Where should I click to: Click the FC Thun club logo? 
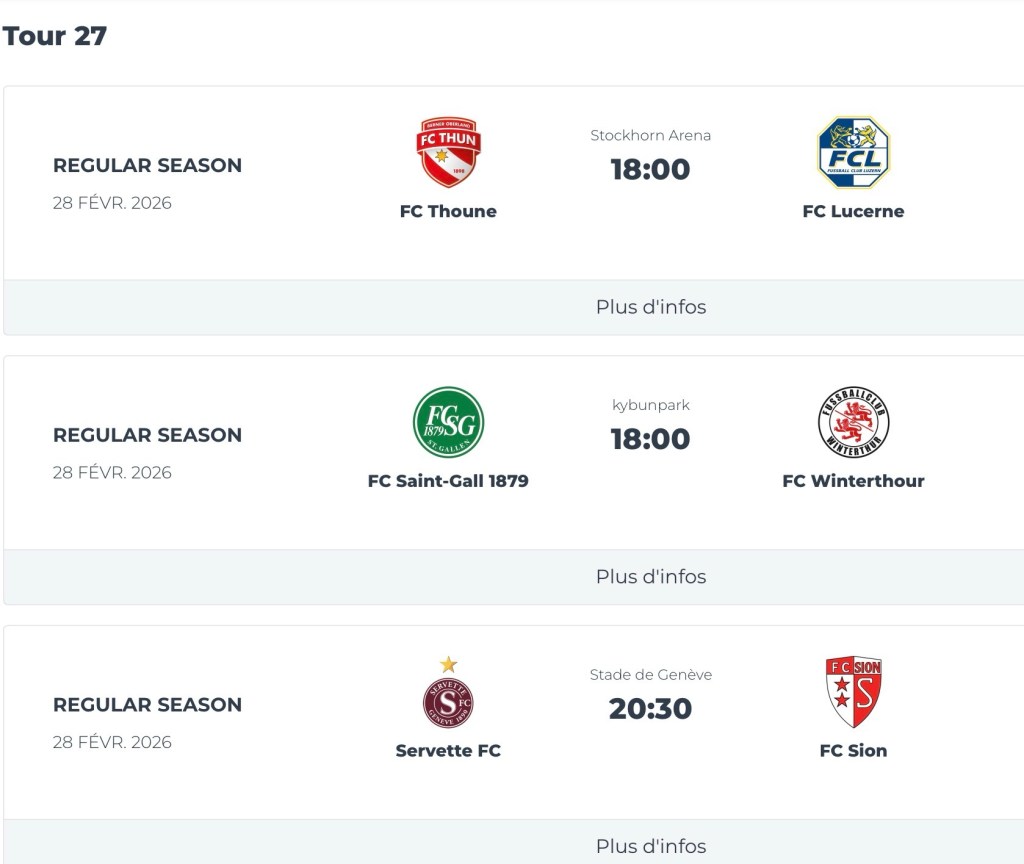point(447,153)
